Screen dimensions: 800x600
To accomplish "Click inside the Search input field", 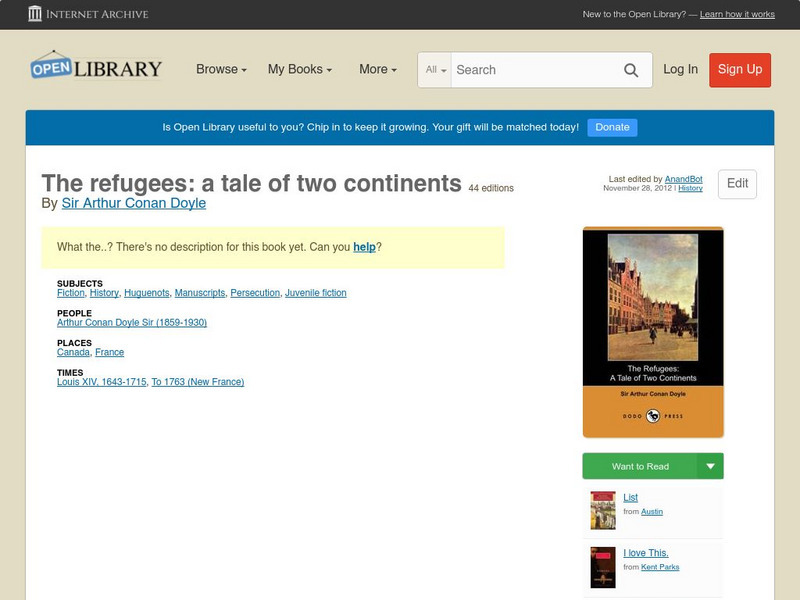I will coord(530,70).
